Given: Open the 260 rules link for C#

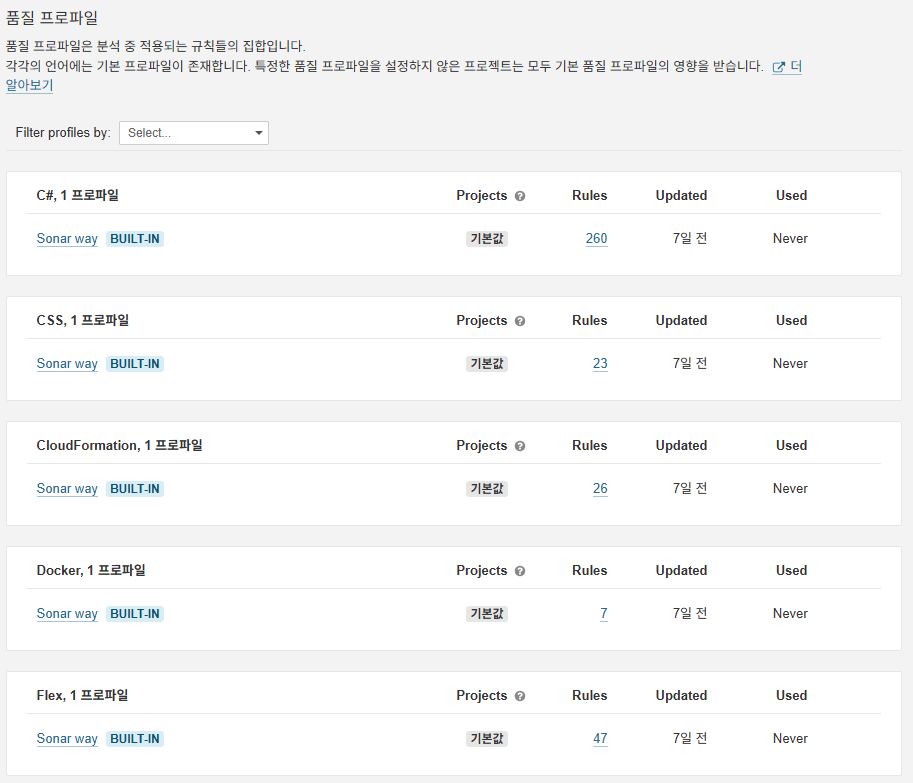Looking at the screenshot, I should (596, 239).
